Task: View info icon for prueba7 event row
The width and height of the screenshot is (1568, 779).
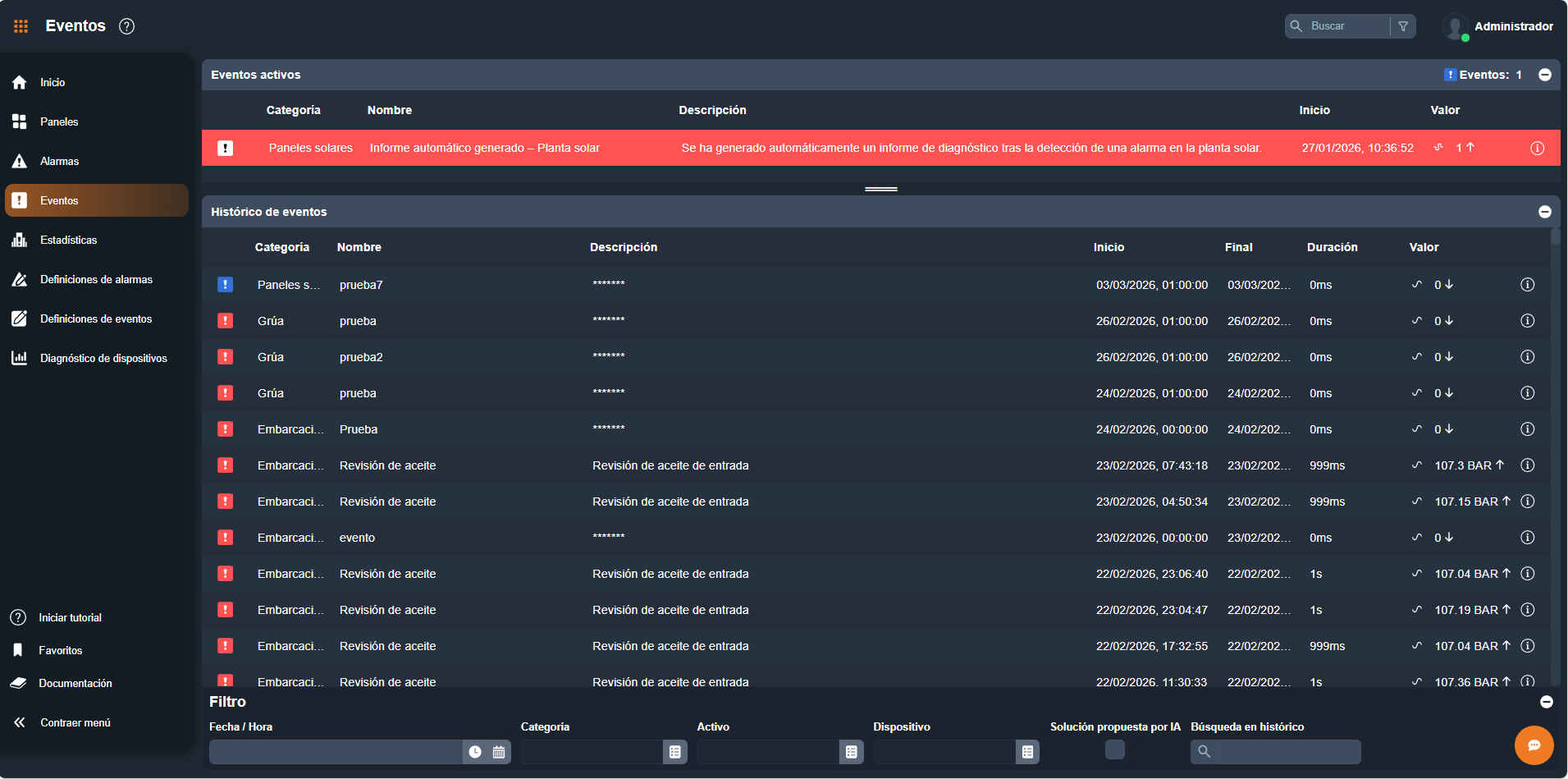Action: click(x=1527, y=285)
